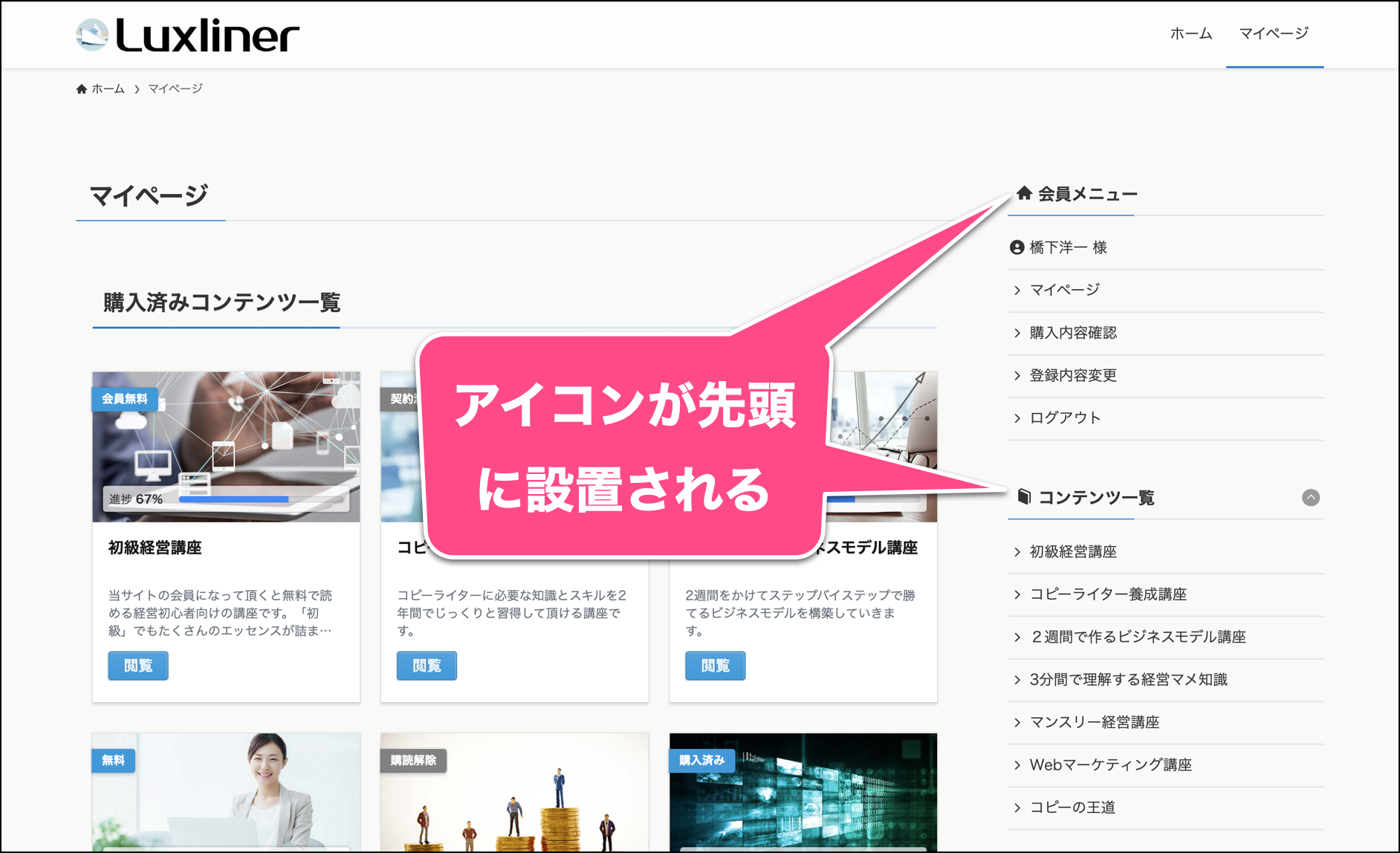Image resolution: width=1400 pixels, height=853 pixels.
Task: Click the home icon in breadcrumb
Action: pos(82,89)
